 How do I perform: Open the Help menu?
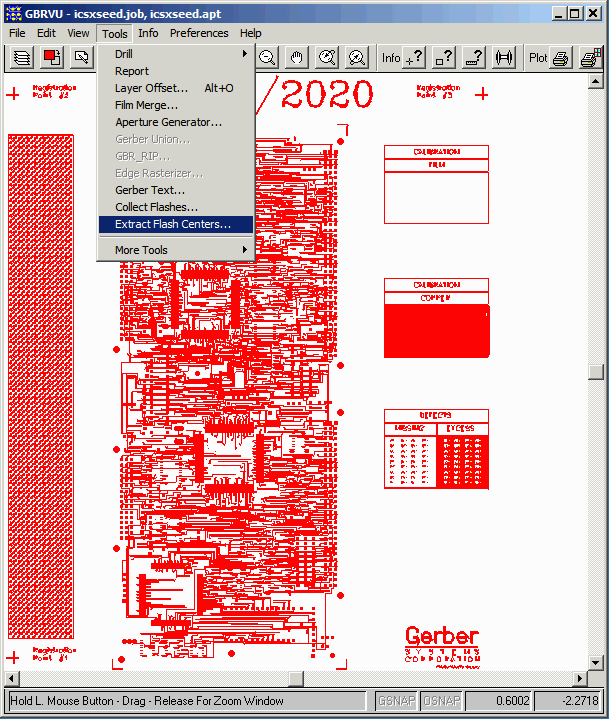[251, 33]
